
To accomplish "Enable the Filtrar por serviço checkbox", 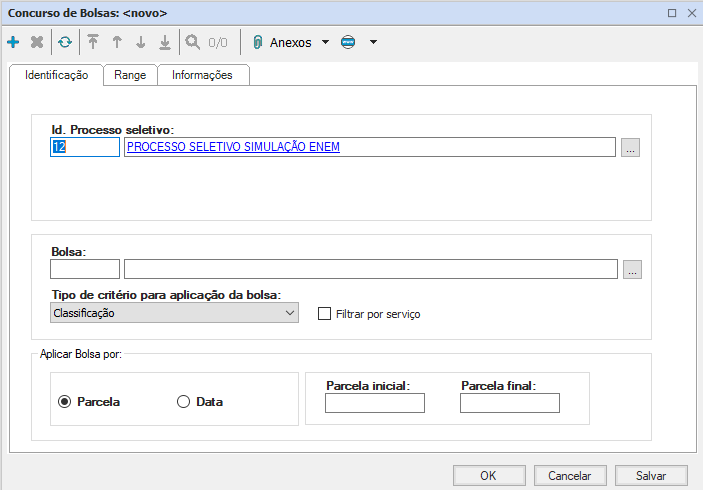I will pyautogui.click(x=324, y=313).
